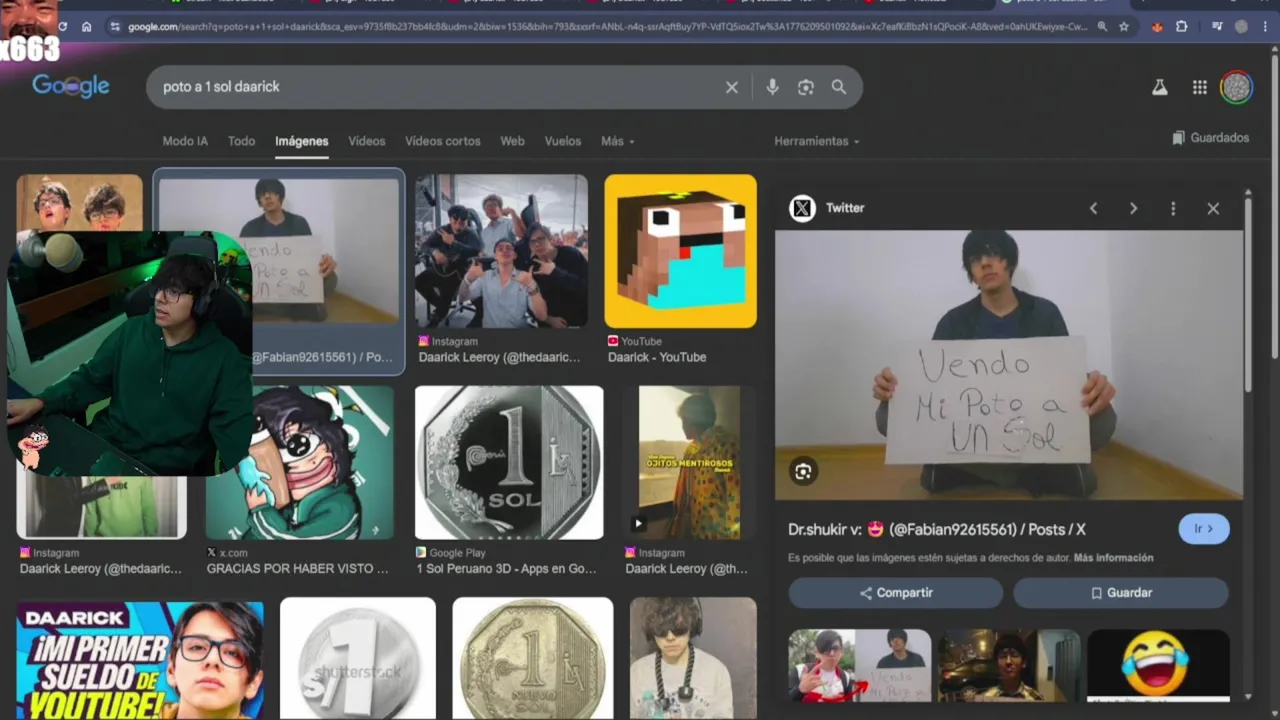Start voice search with microphone icon
This screenshot has width=1280, height=720.
pos(772,87)
